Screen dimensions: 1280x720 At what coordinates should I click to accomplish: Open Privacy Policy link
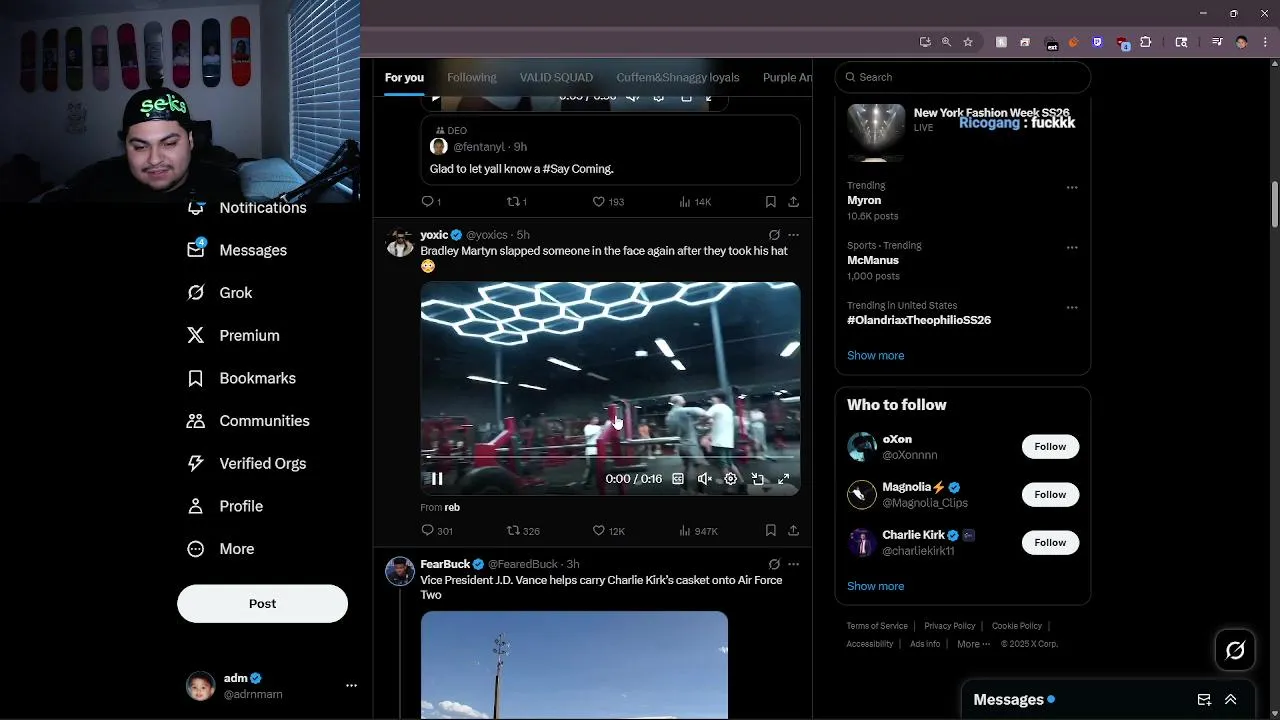pyautogui.click(x=949, y=626)
